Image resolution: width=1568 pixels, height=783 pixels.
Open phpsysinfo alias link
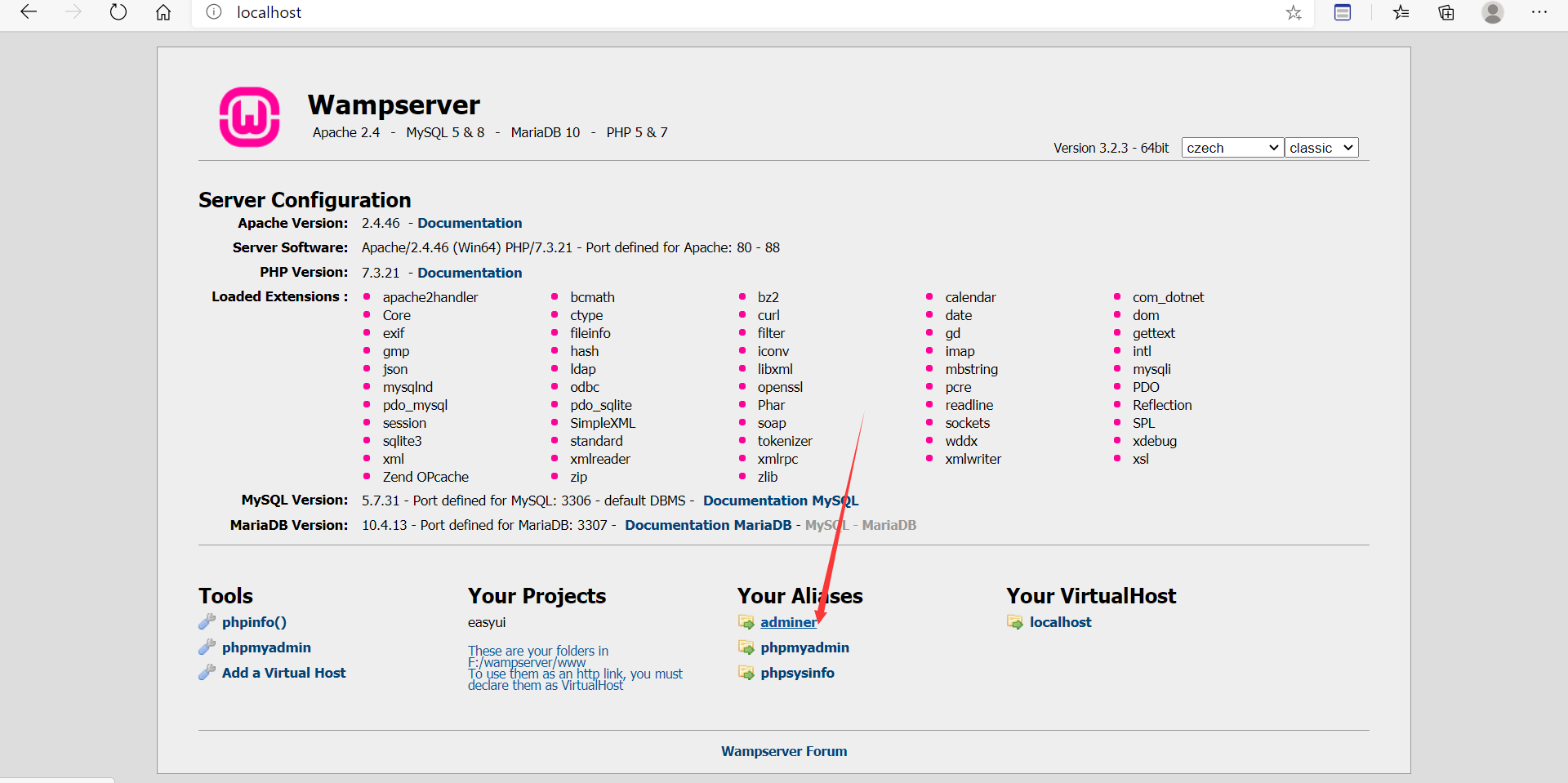[x=797, y=673]
